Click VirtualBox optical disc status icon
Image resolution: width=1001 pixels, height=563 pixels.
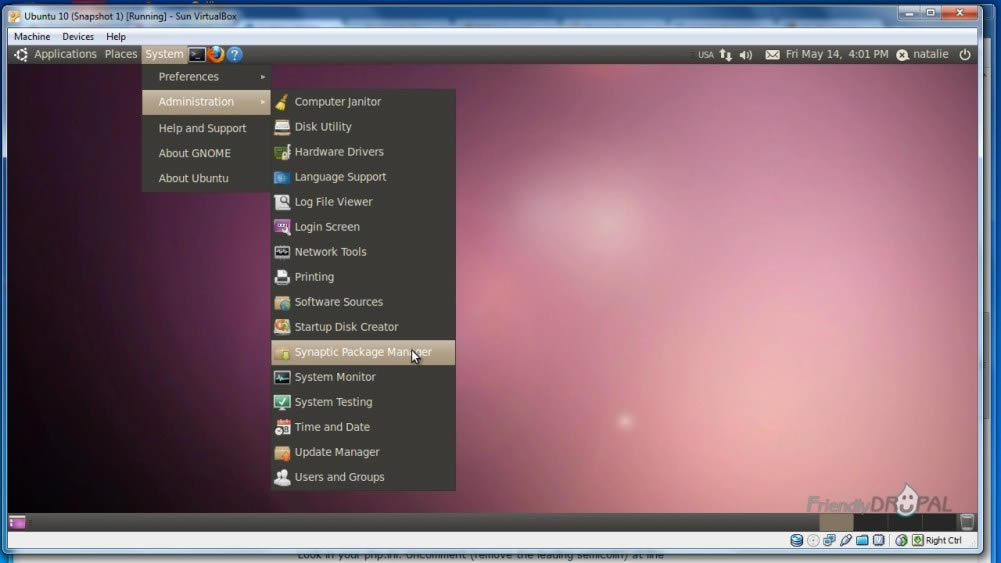click(813, 540)
